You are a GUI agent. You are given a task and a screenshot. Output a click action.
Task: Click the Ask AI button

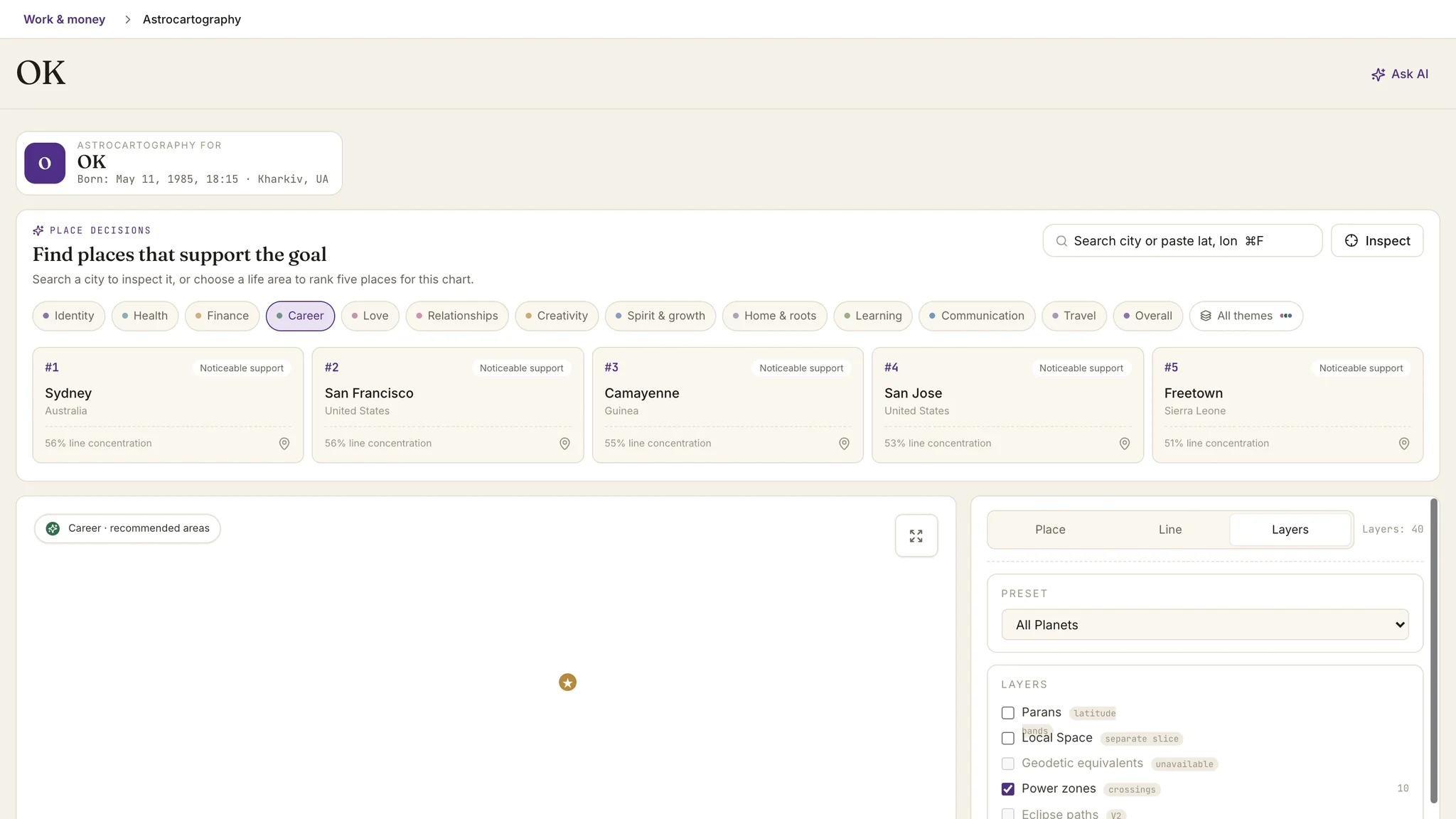(x=1400, y=75)
